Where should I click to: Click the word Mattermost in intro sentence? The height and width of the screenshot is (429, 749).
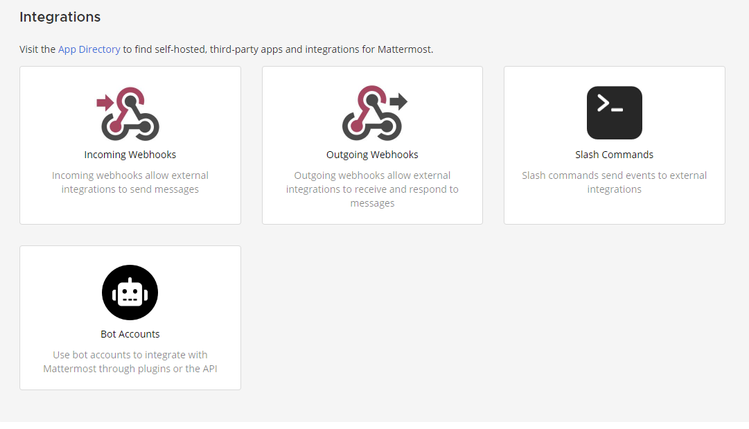[404, 49]
